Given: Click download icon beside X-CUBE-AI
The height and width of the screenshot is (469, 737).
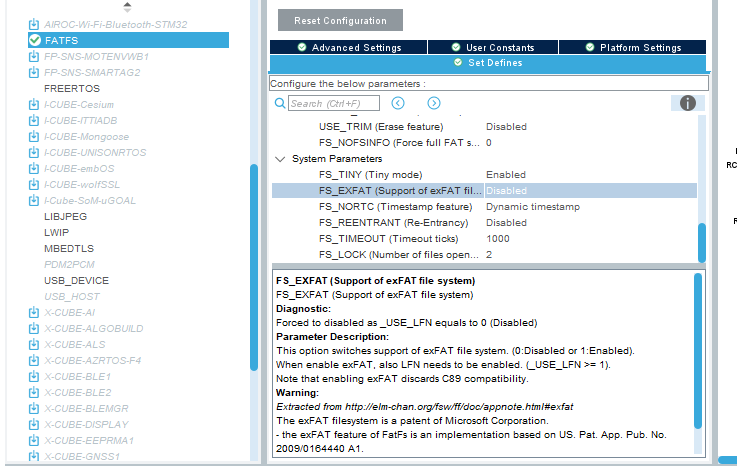Looking at the screenshot, I should (34, 312).
